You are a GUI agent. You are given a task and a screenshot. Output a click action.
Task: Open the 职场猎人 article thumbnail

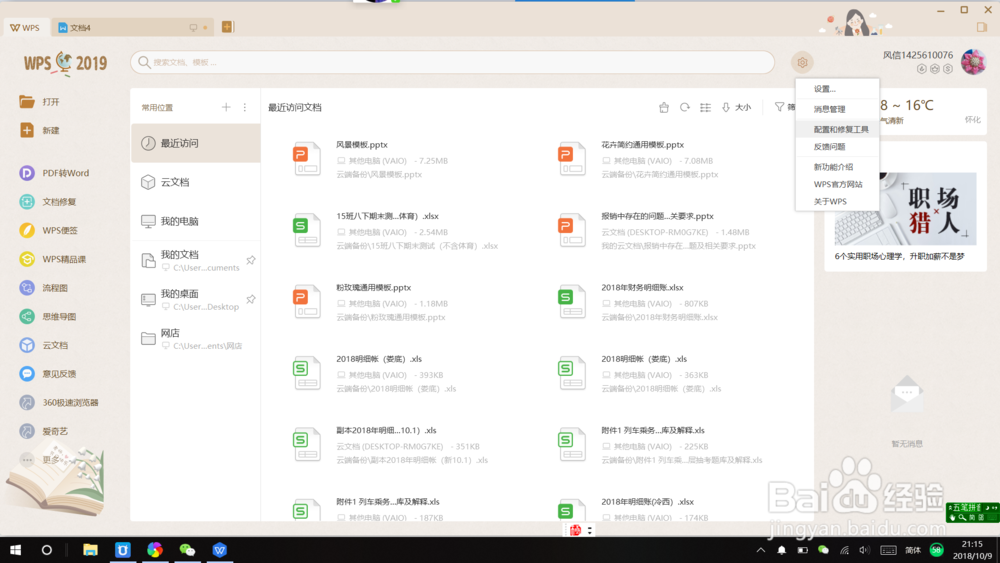[905, 208]
